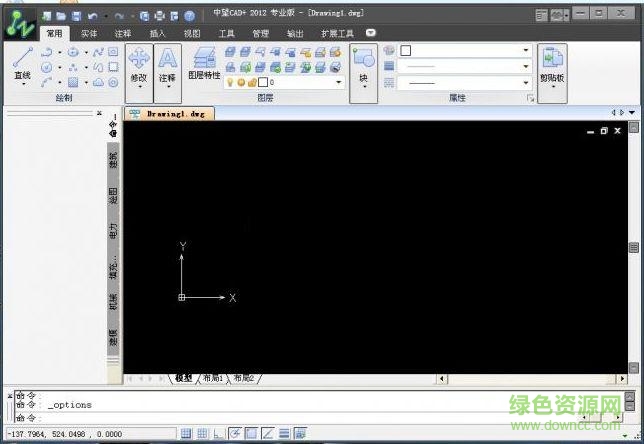
Task: Select the Circle tool in the draw panel
Action: pyautogui.click(x=46, y=67)
